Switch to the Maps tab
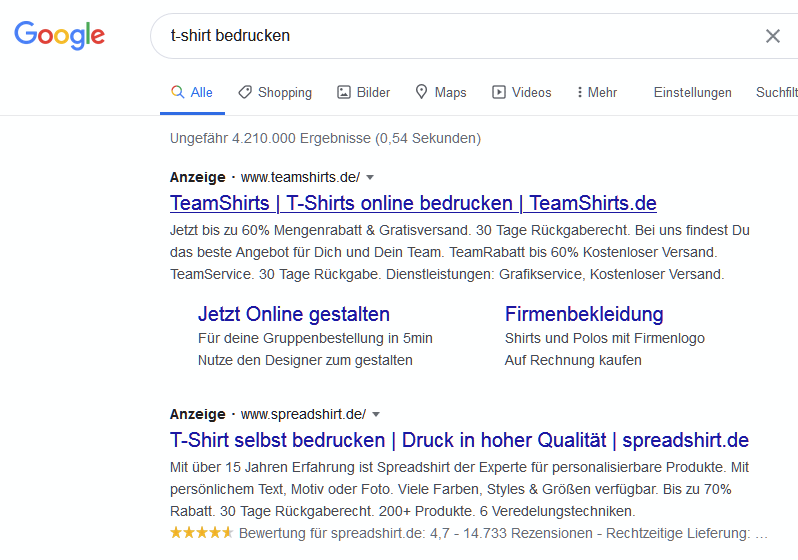 click(x=441, y=93)
